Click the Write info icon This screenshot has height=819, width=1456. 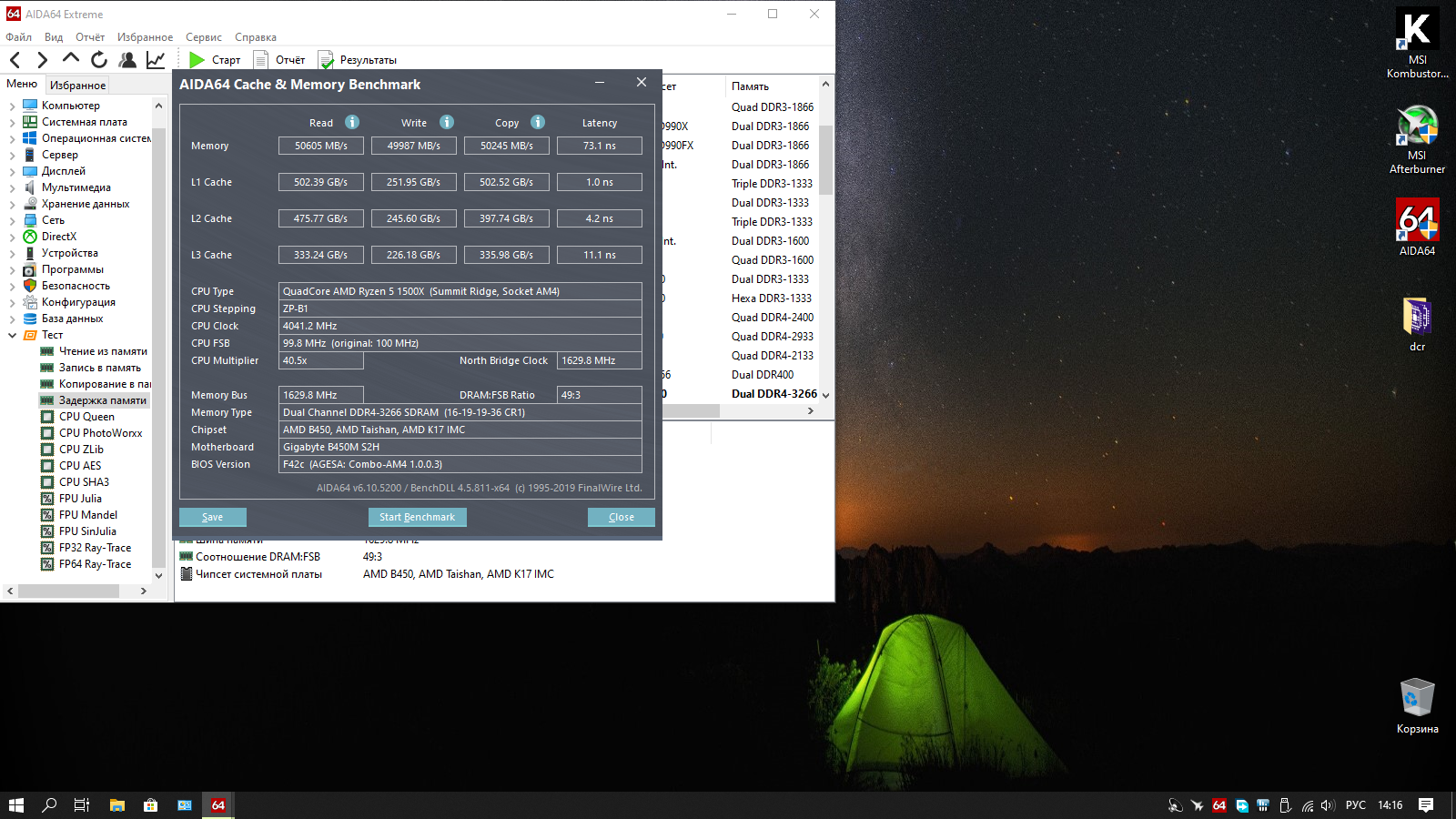point(447,122)
